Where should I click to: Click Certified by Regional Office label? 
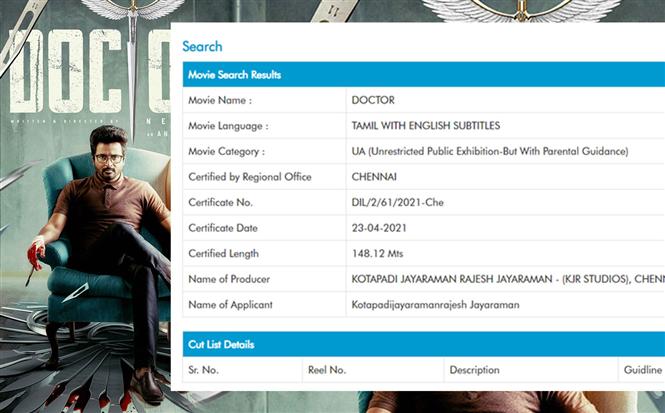[250, 177]
